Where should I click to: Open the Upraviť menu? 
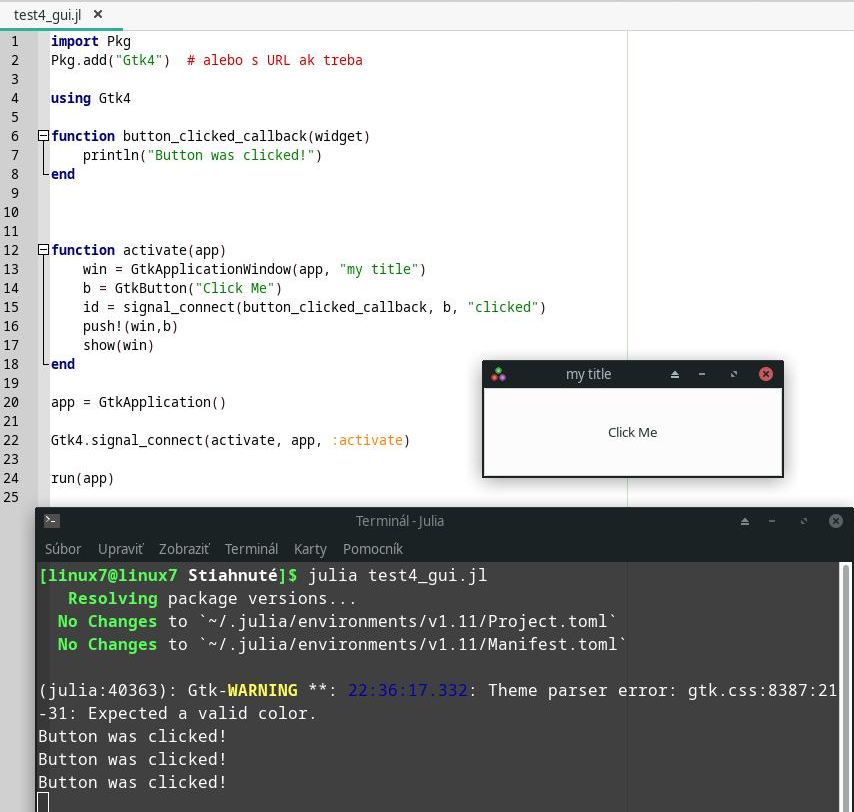point(120,549)
